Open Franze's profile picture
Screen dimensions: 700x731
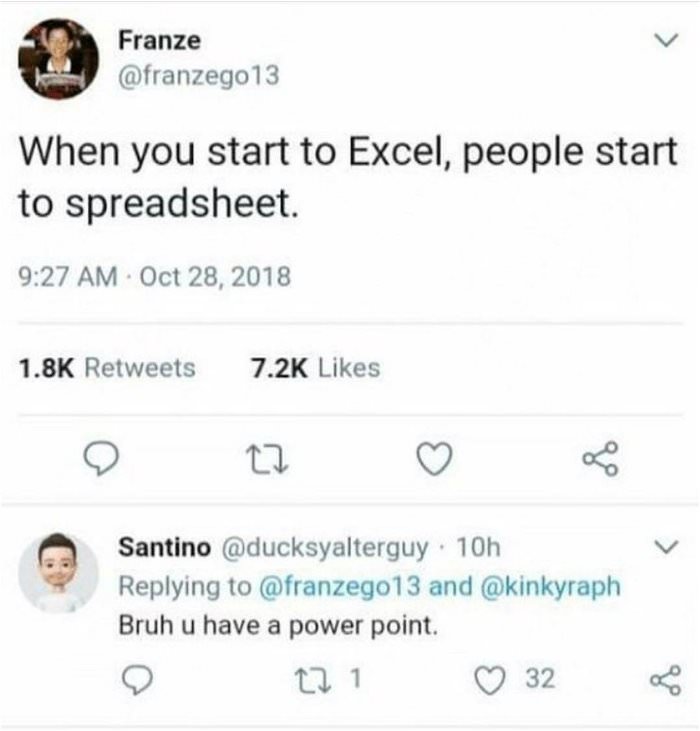pyautogui.click(x=59, y=59)
